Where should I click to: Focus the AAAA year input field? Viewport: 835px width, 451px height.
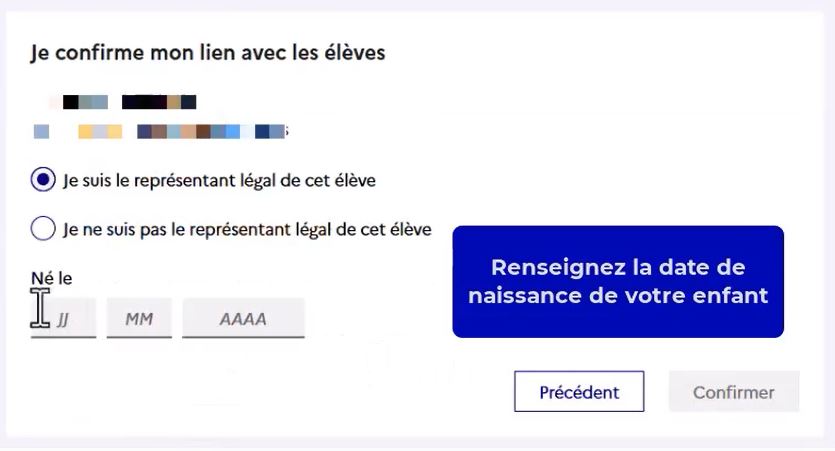click(243, 319)
